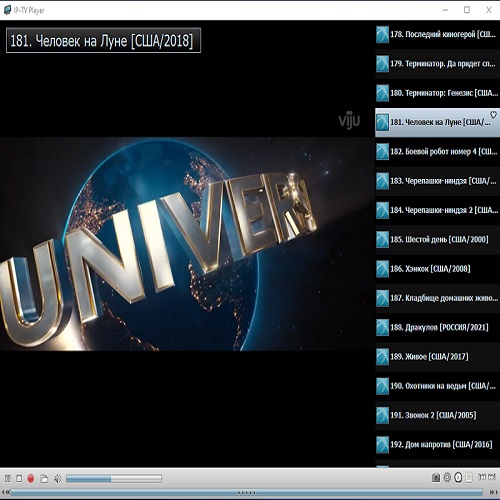Open file using the folder icon
This screenshot has height=500, width=500.
tap(44, 479)
